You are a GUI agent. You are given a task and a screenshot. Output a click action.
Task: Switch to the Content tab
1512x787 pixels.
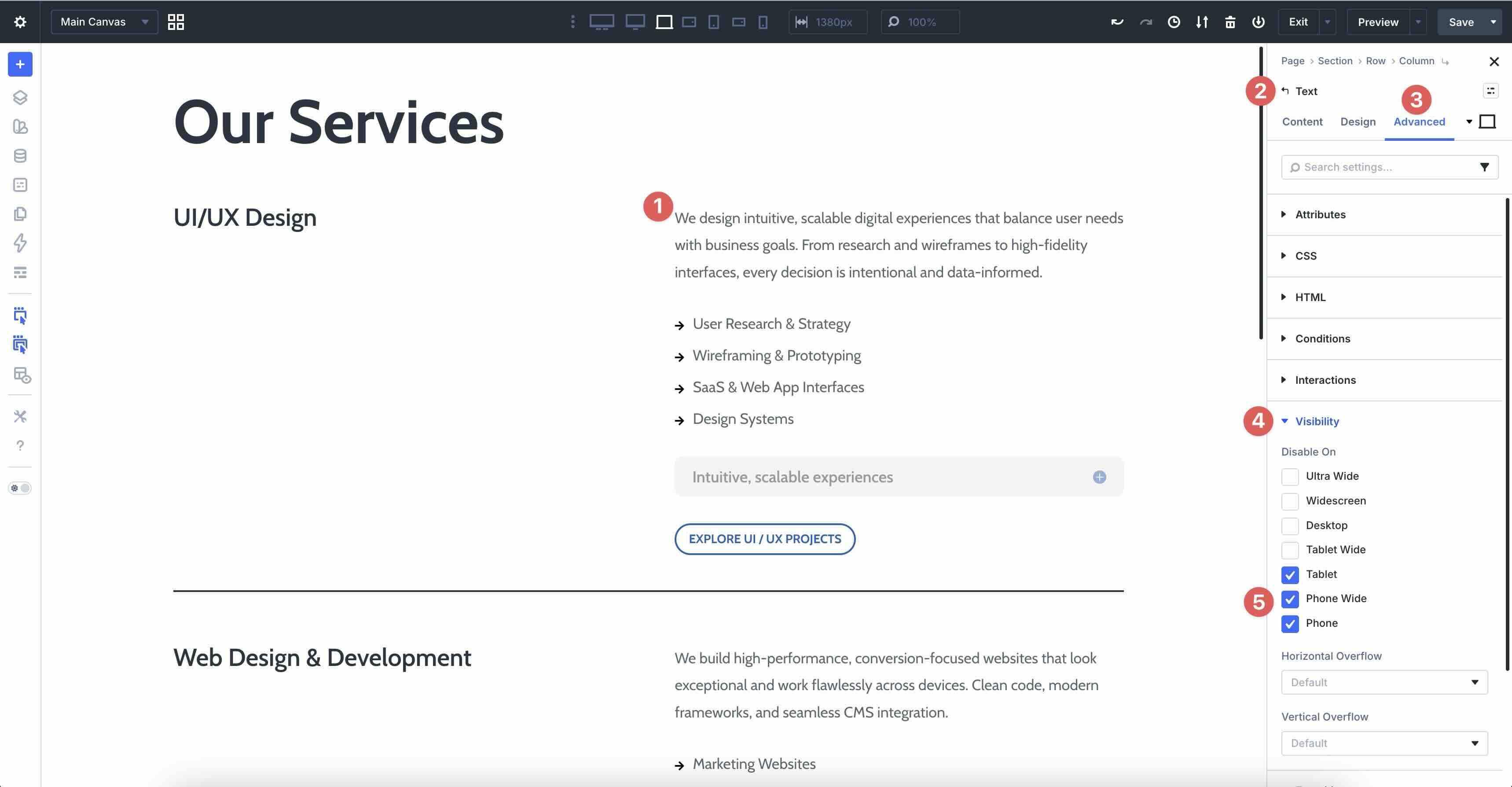1303,121
